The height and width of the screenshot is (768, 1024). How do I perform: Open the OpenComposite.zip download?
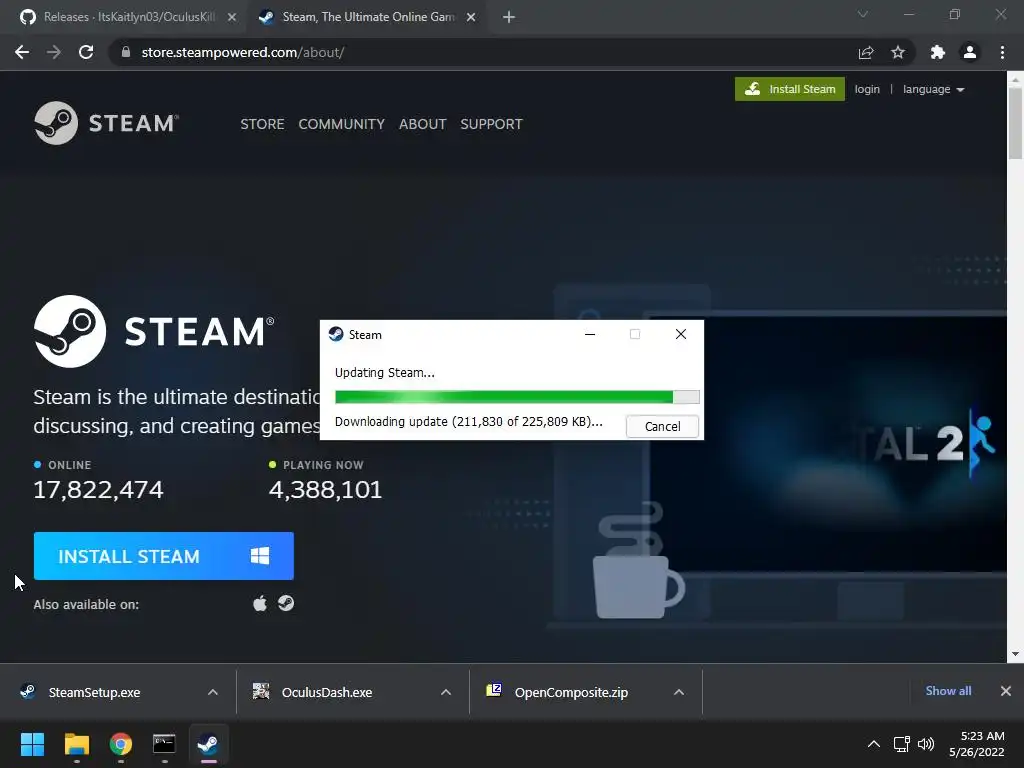pos(571,692)
